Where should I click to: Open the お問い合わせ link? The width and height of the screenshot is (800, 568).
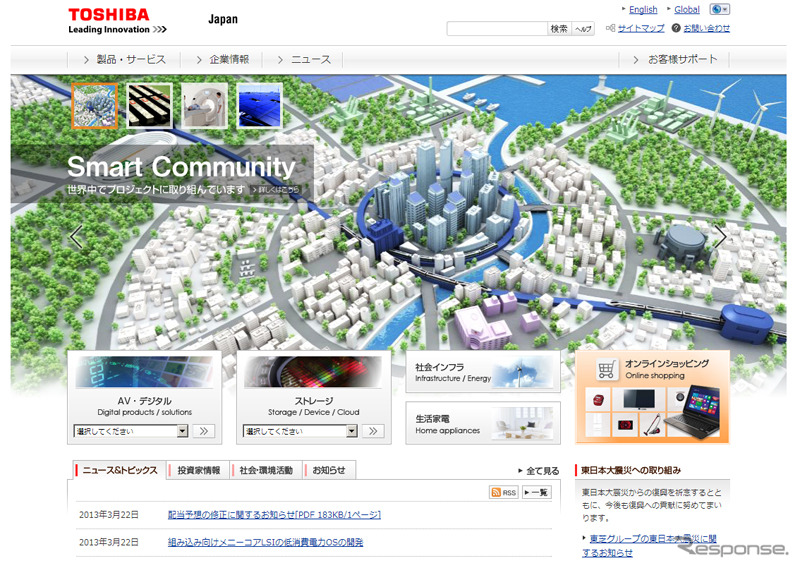tap(707, 28)
